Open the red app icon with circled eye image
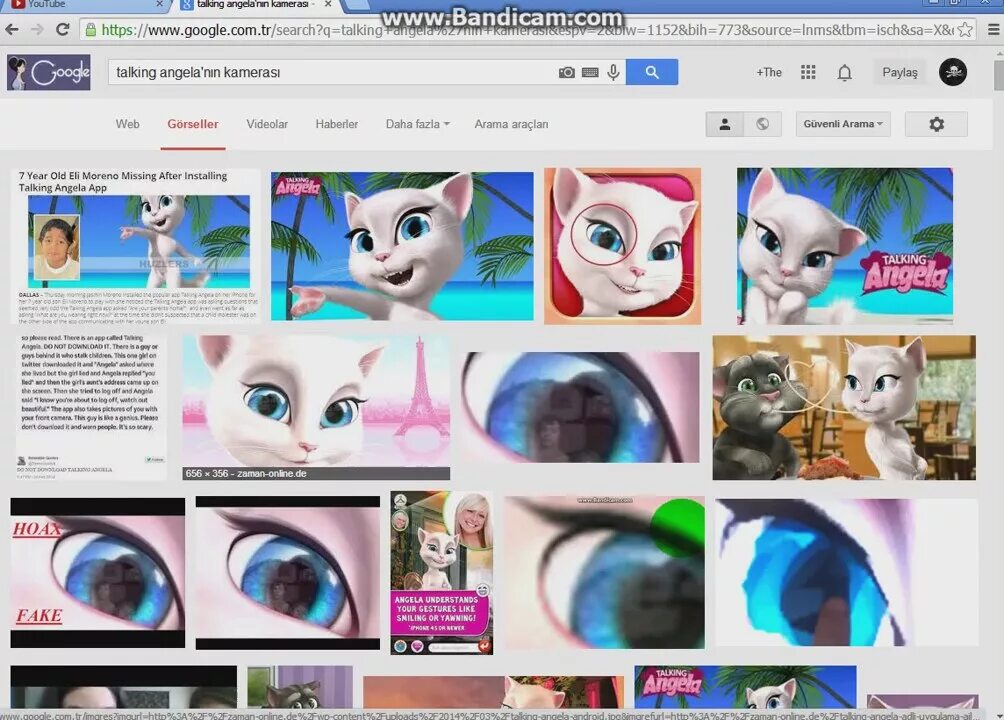The height and width of the screenshot is (720, 1004). pos(622,246)
